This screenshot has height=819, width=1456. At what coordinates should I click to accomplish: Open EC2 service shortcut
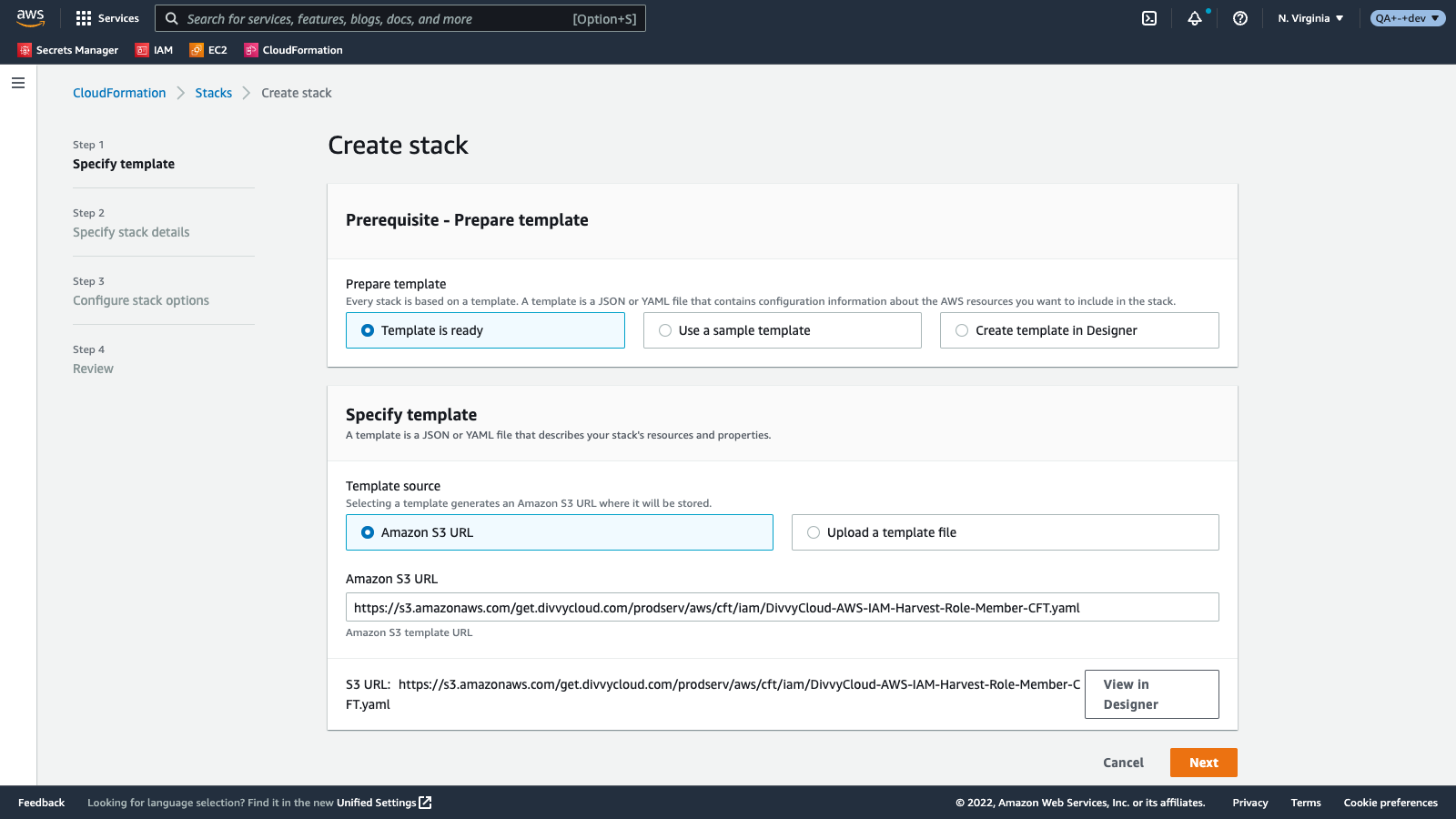pyautogui.click(x=208, y=50)
